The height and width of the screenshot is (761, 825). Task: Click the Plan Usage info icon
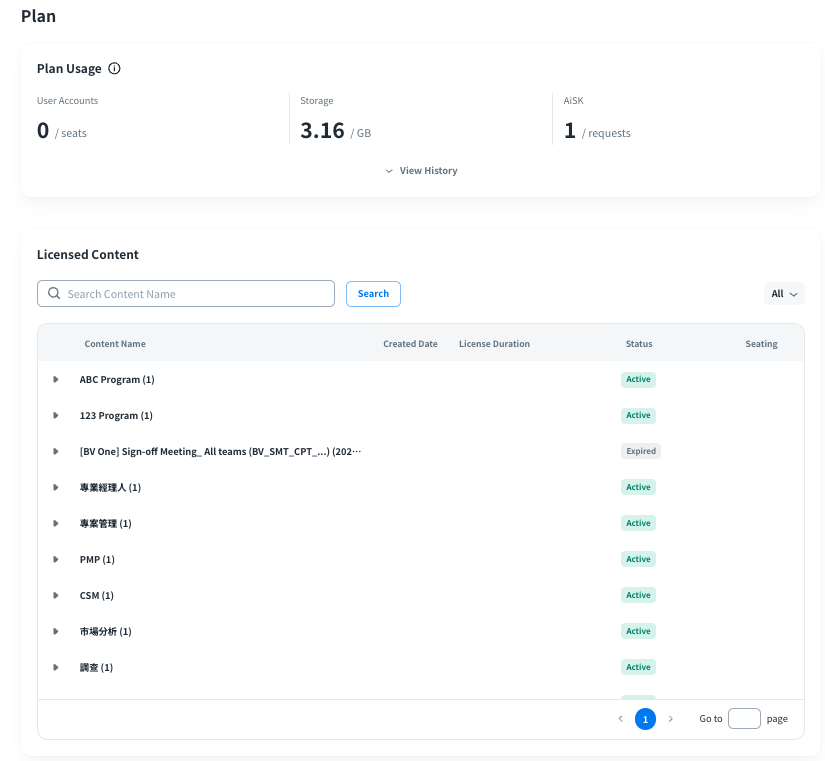point(114,69)
